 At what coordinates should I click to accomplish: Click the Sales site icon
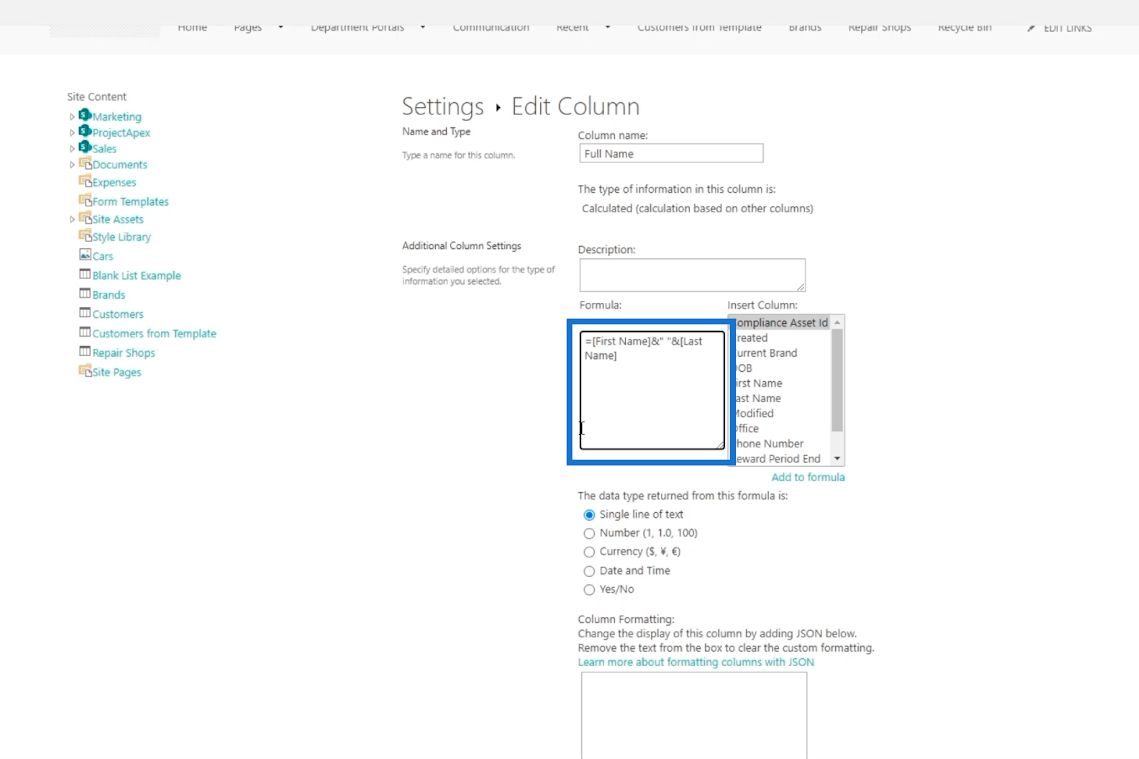(x=85, y=147)
